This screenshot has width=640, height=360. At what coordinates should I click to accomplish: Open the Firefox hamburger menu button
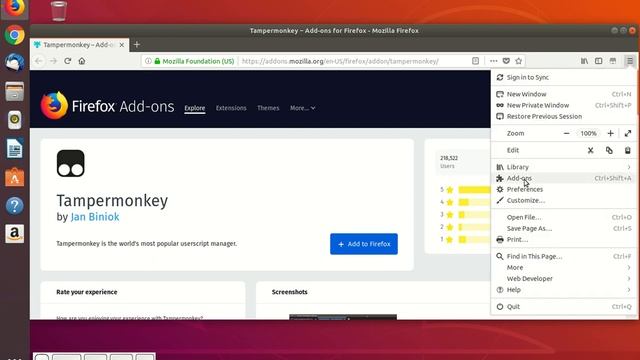pos(630,61)
